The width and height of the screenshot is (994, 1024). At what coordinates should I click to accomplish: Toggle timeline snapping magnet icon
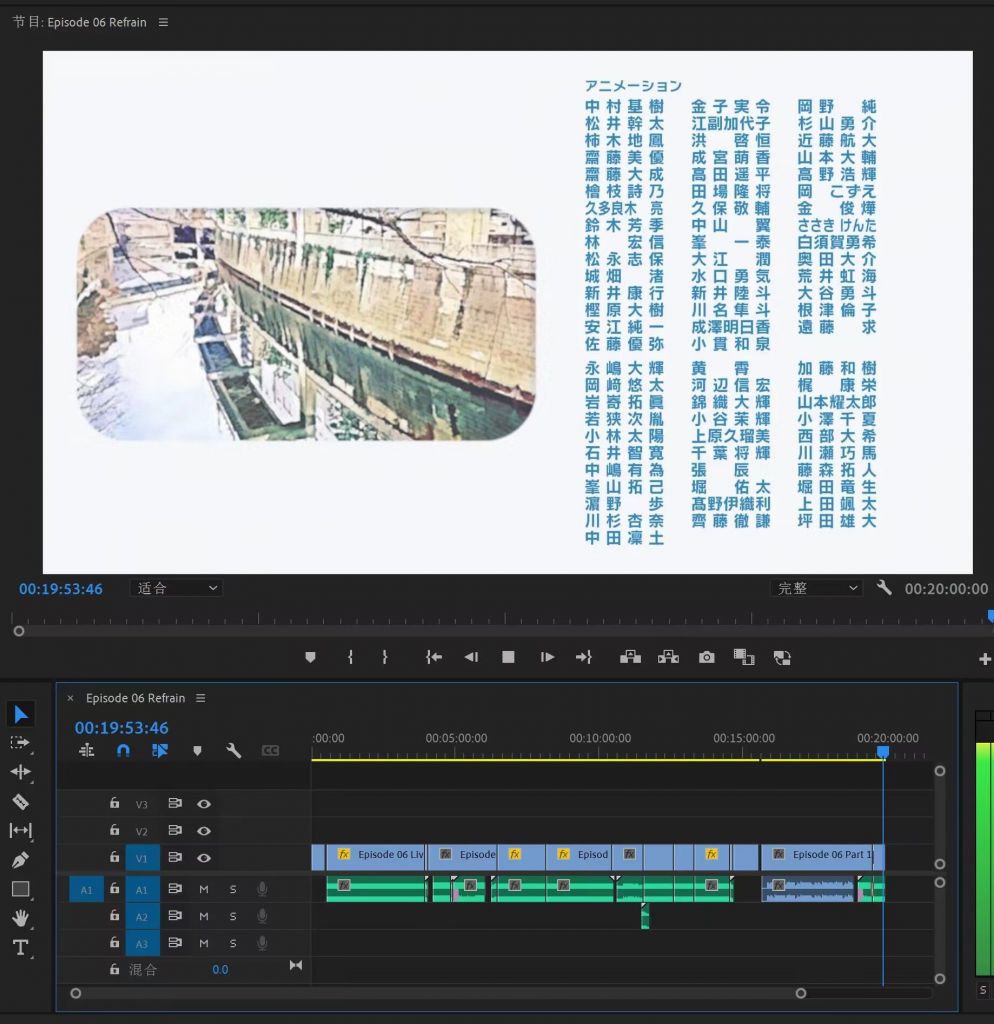click(123, 750)
